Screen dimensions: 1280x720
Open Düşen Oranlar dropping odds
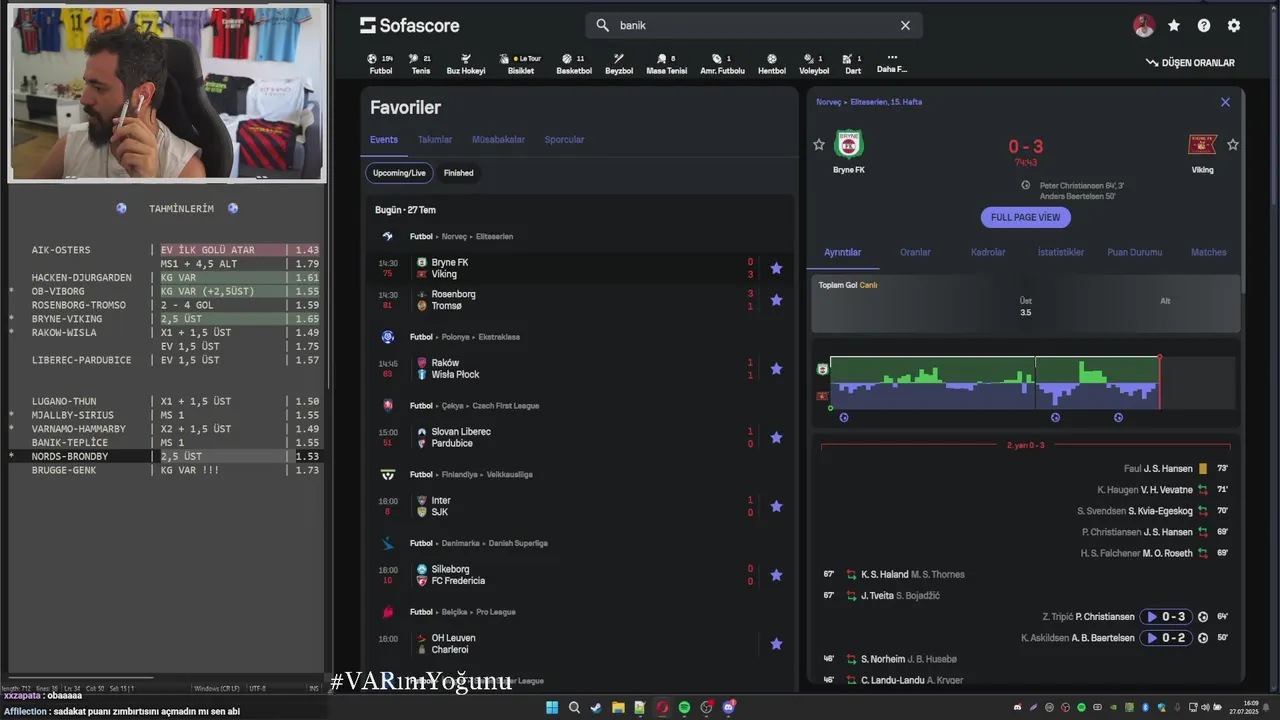point(1190,63)
